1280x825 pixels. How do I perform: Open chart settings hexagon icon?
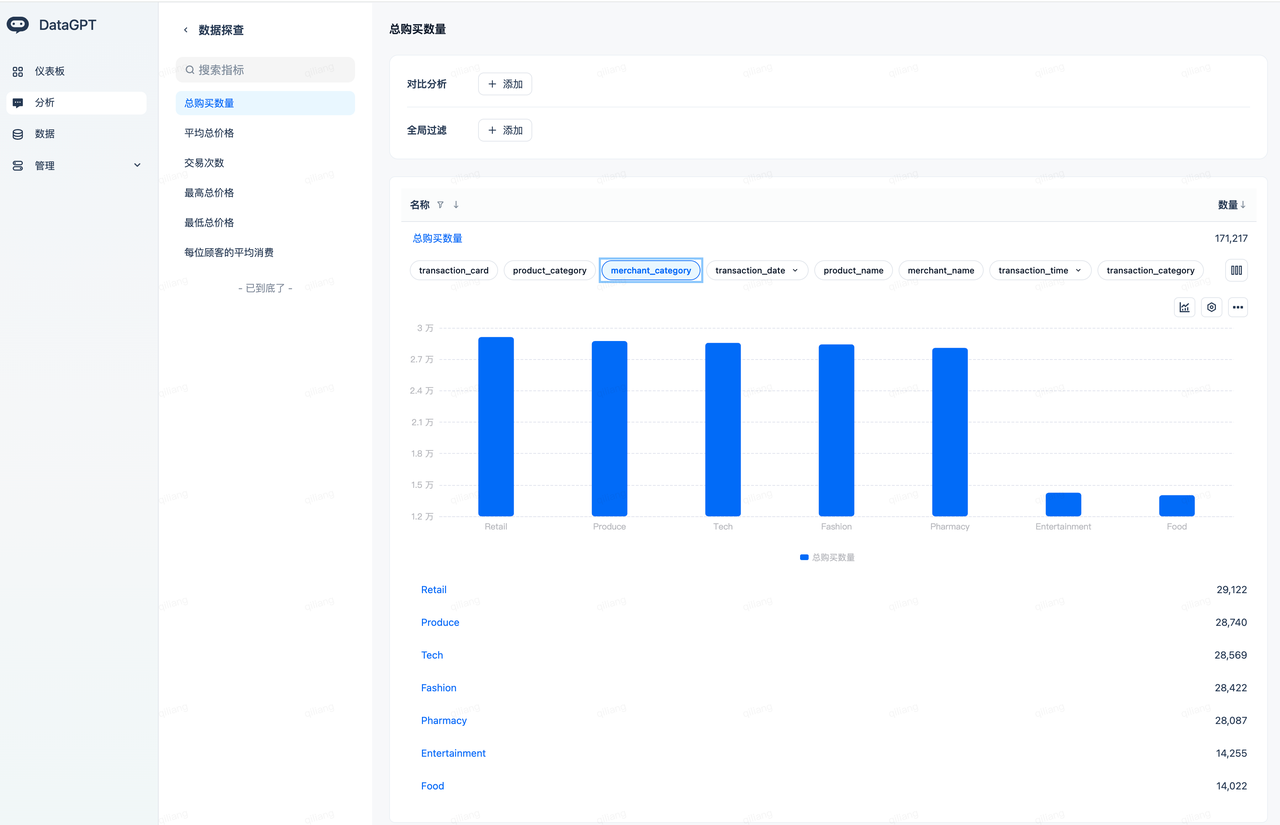(1211, 308)
